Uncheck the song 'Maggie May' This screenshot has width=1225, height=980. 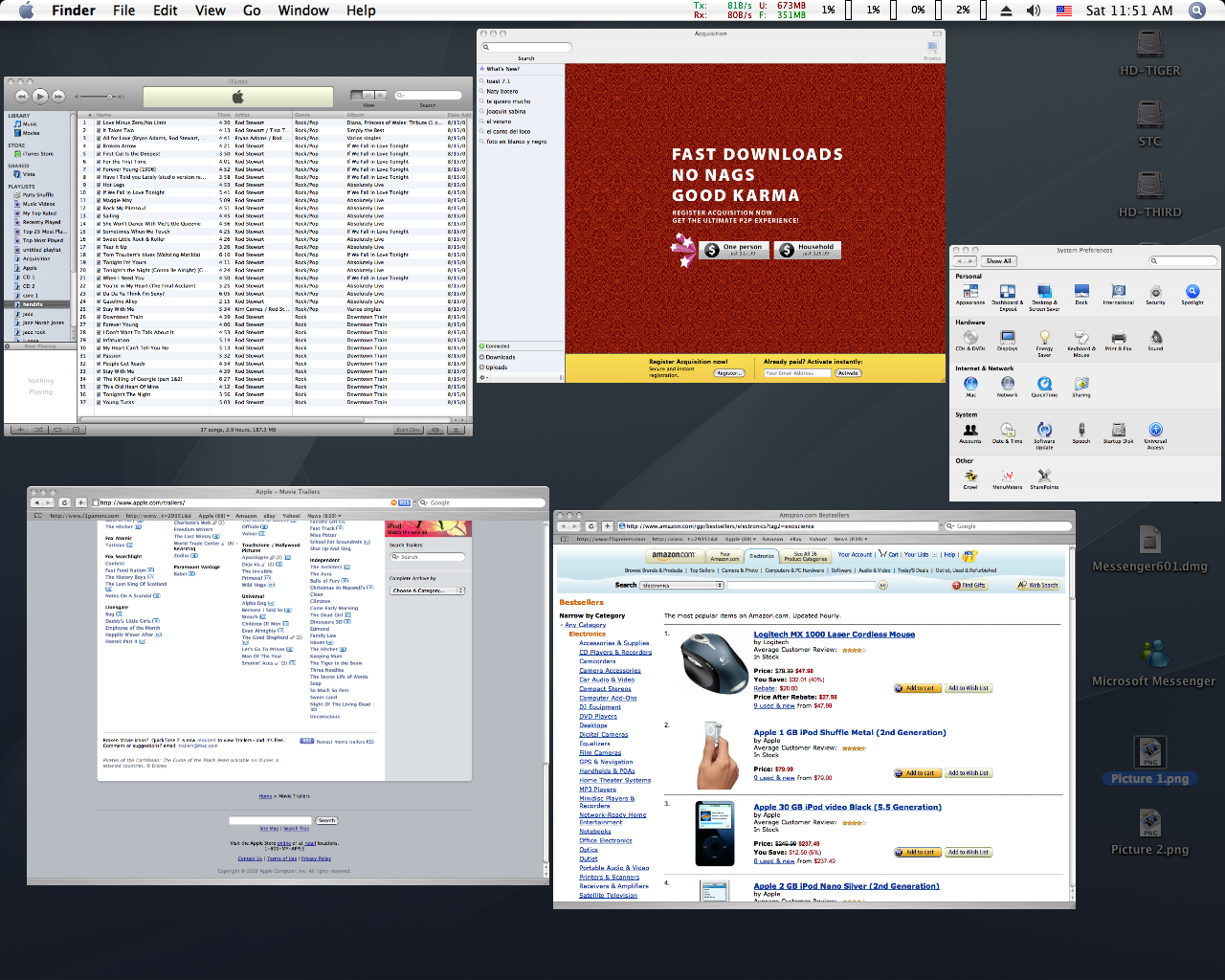pos(97,200)
